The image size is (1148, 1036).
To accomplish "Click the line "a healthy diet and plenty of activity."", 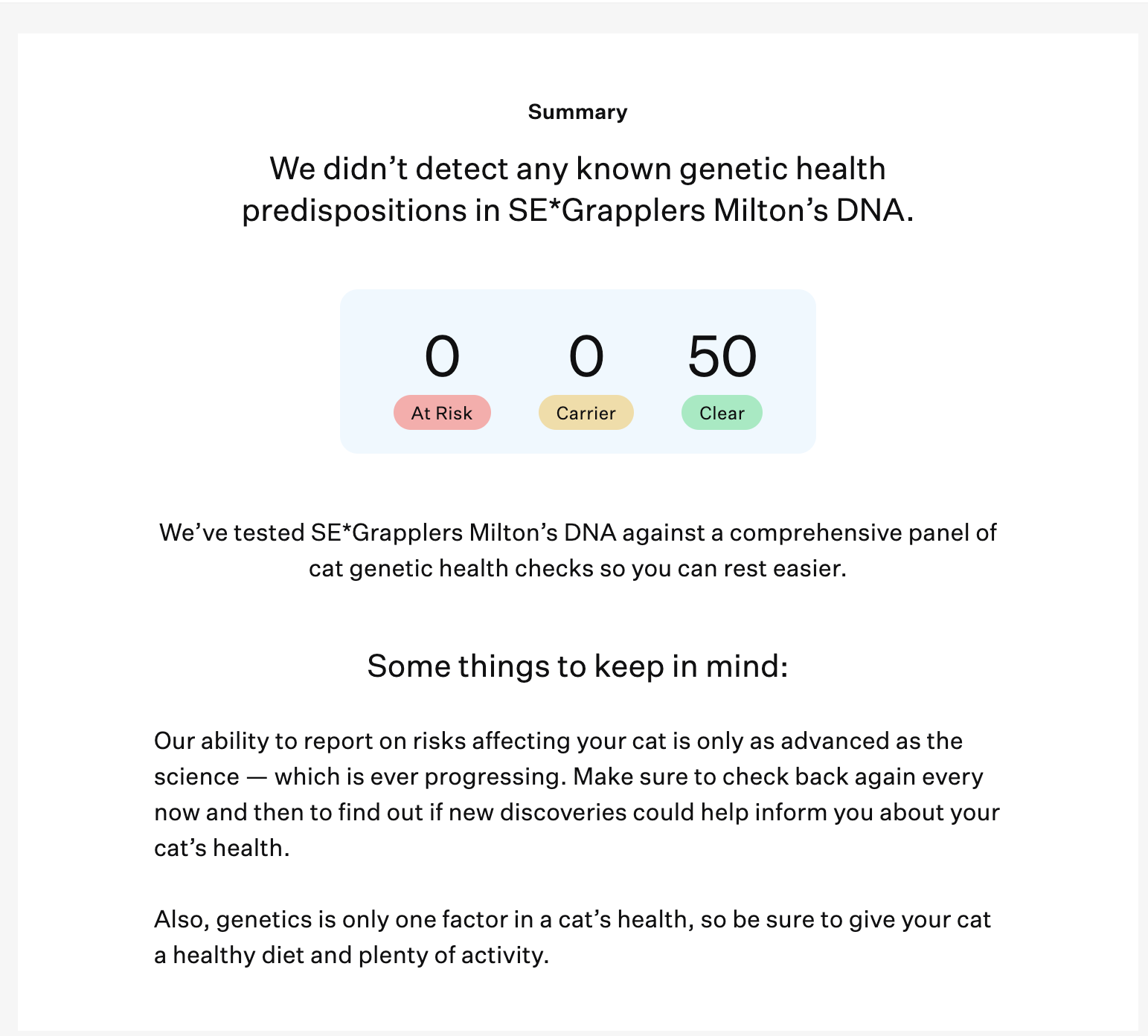I will (x=351, y=955).
